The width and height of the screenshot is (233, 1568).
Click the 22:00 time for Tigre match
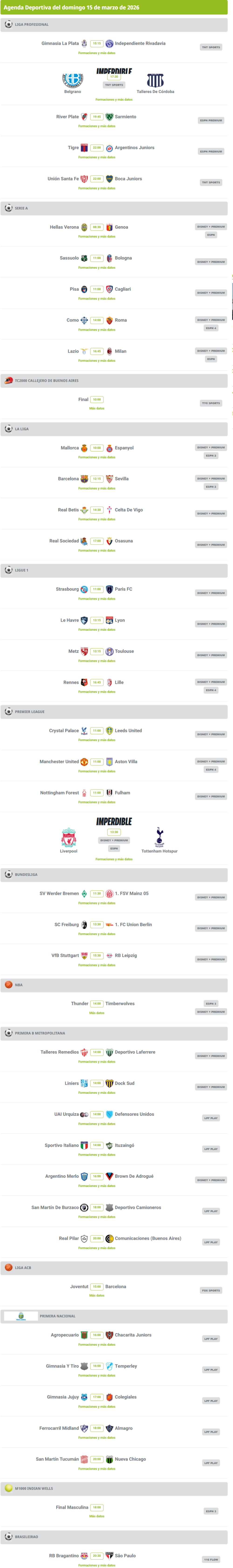pos(97,148)
